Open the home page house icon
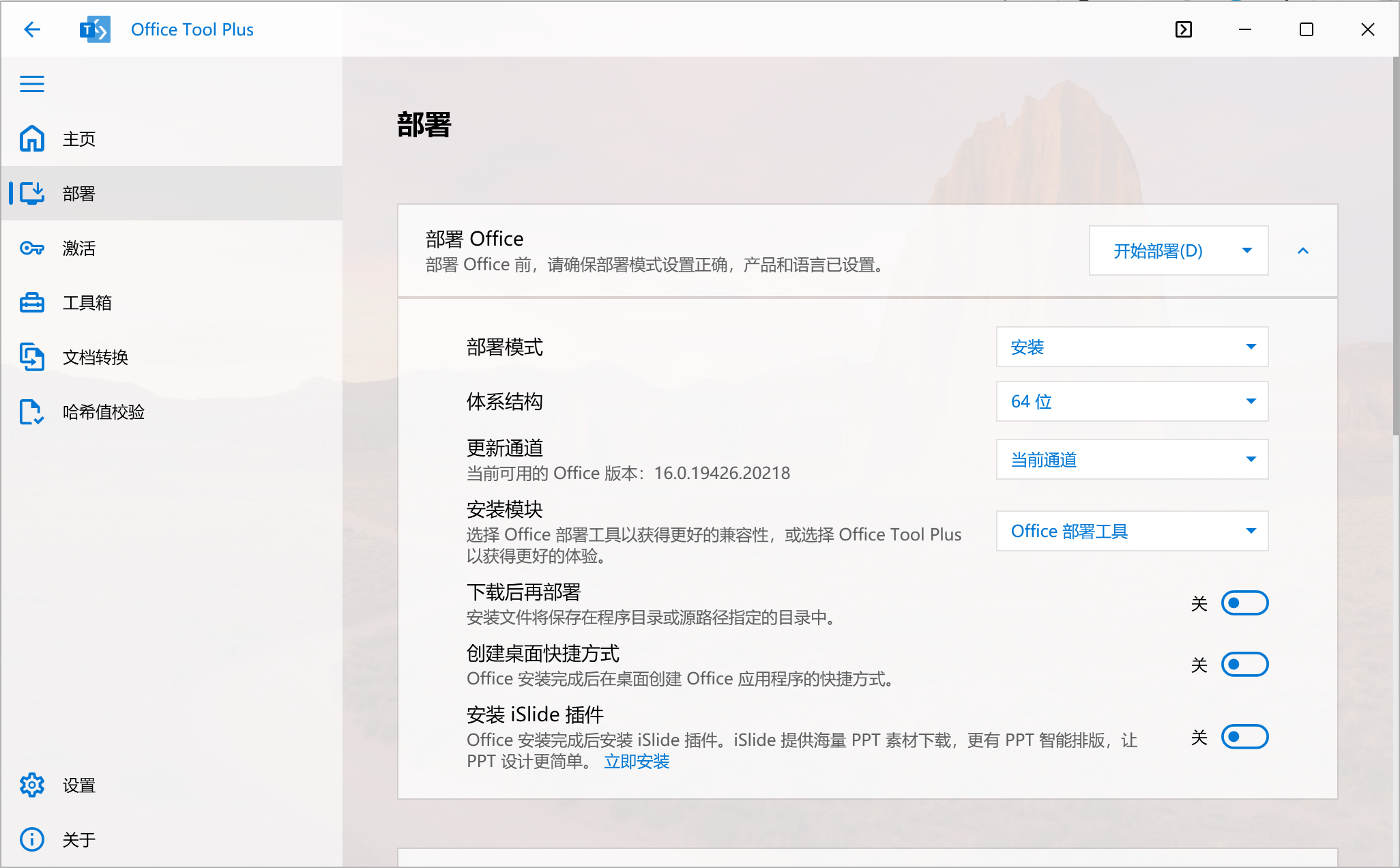The height and width of the screenshot is (868, 1400). point(32,139)
